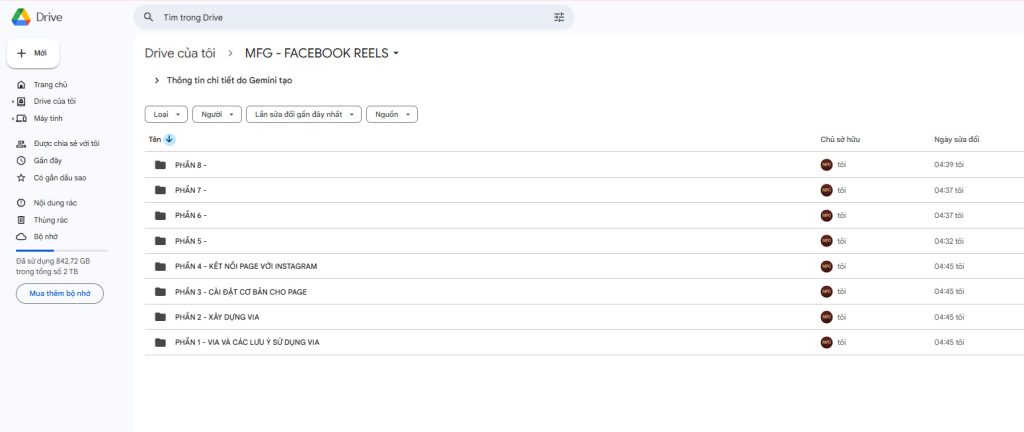Open the Người people filter dropdown
Screen dimensions: 1024x432
(217, 114)
